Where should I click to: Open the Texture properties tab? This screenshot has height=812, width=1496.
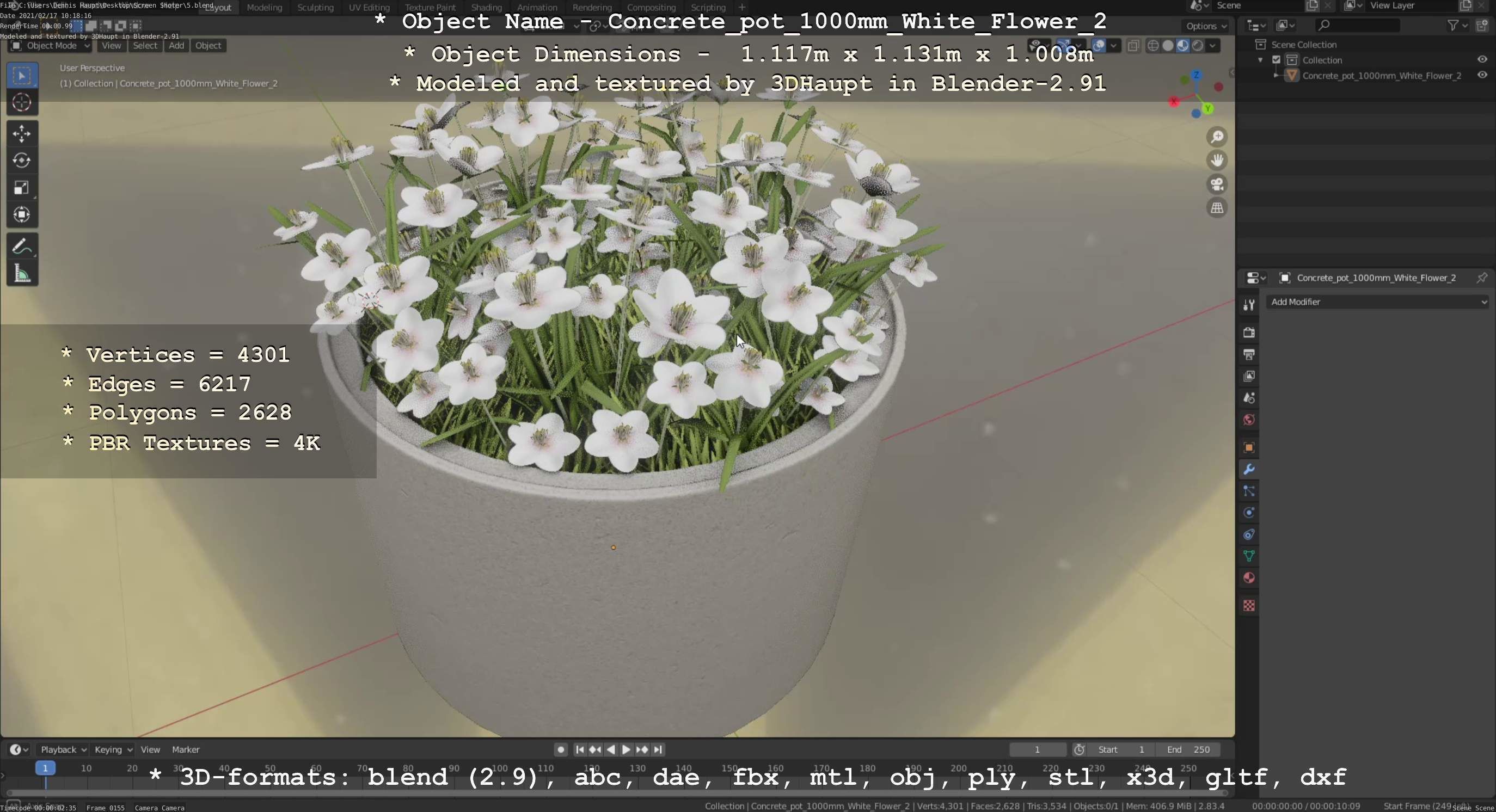(1249, 606)
